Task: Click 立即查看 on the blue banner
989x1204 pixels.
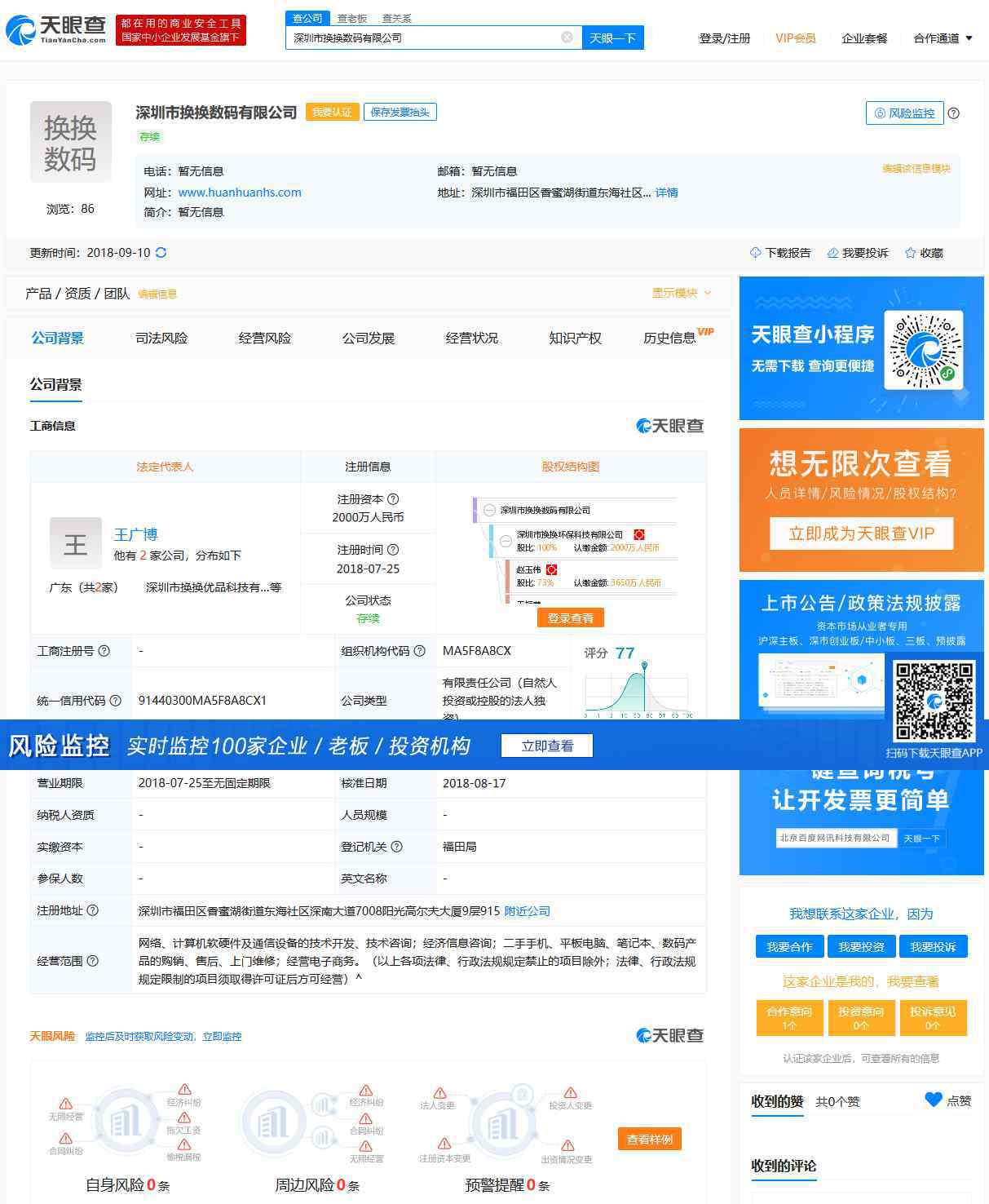Action: (x=547, y=746)
